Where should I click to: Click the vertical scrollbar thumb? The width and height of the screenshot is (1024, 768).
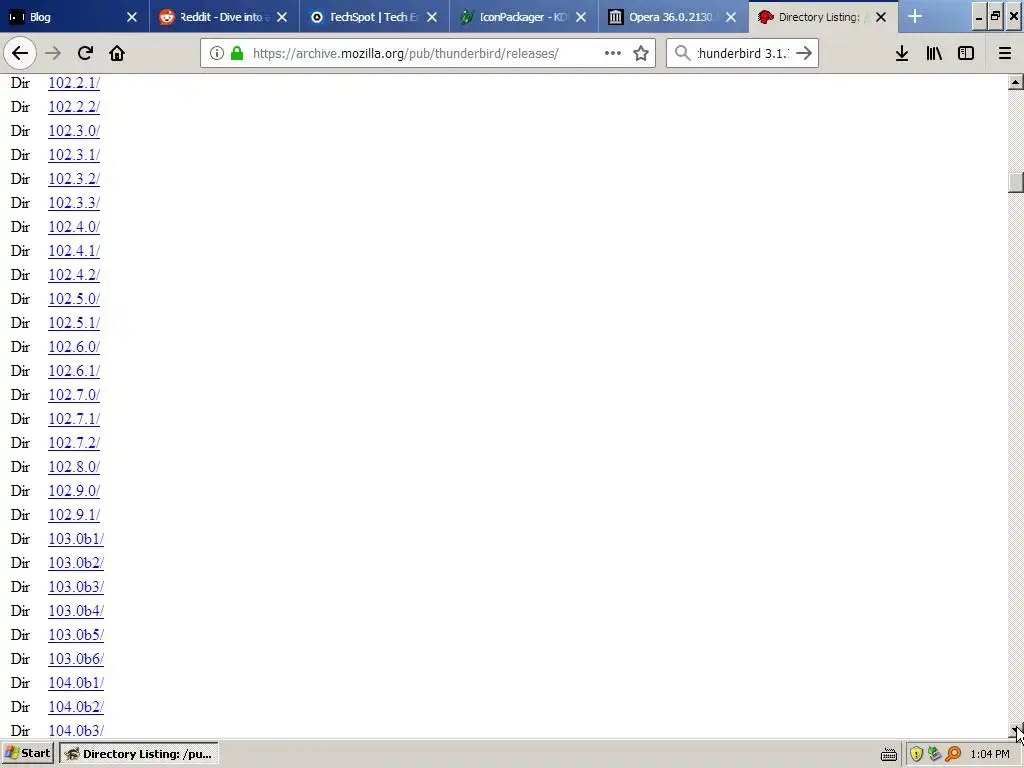tap(1016, 182)
